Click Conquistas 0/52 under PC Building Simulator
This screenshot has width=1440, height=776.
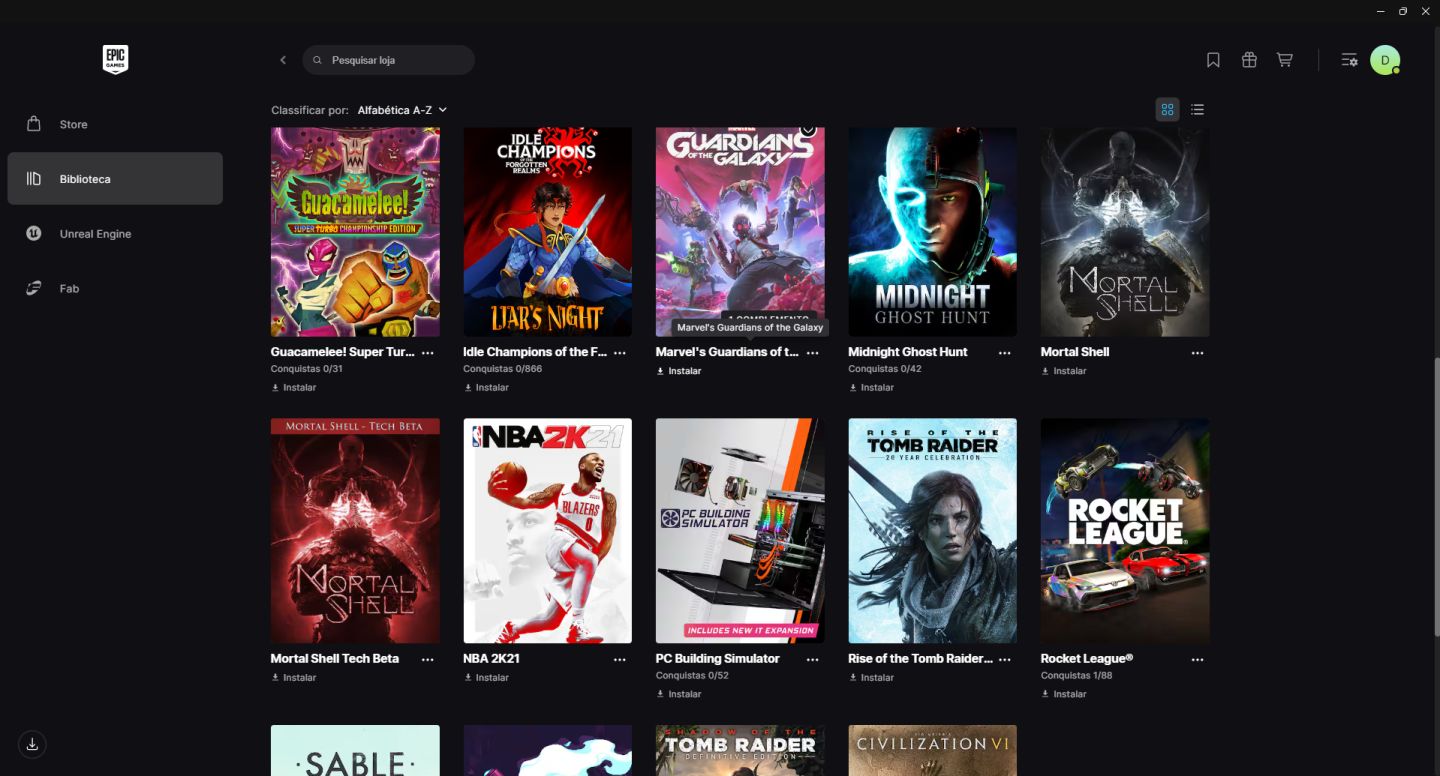[x=692, y=675]
